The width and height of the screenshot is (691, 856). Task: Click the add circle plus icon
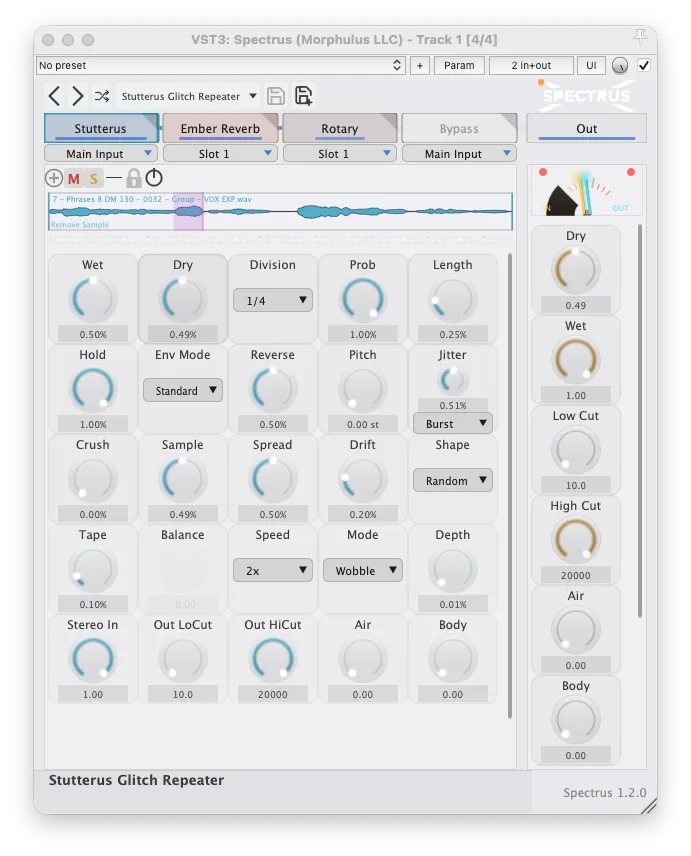pyautogui.click(x=53, y=178)
